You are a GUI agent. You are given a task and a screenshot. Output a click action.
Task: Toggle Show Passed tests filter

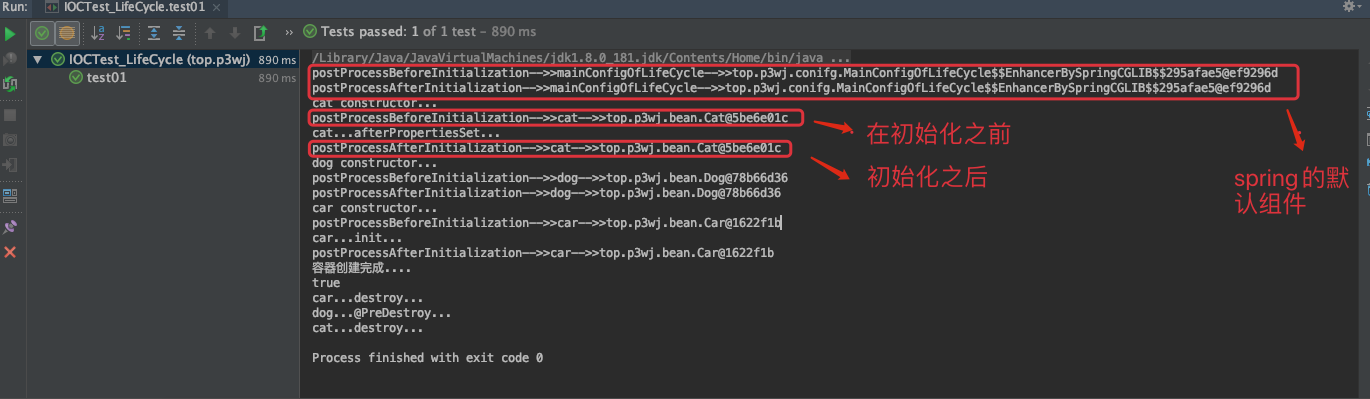(42, 33)
